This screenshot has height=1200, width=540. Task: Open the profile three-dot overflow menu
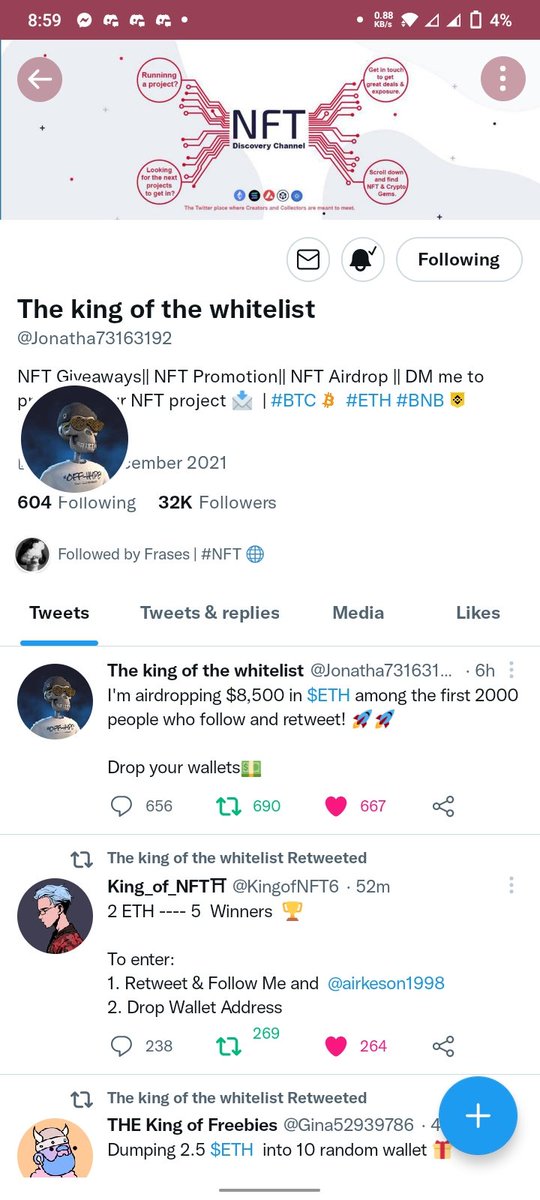pyautogui.click(x=503, y=80)
